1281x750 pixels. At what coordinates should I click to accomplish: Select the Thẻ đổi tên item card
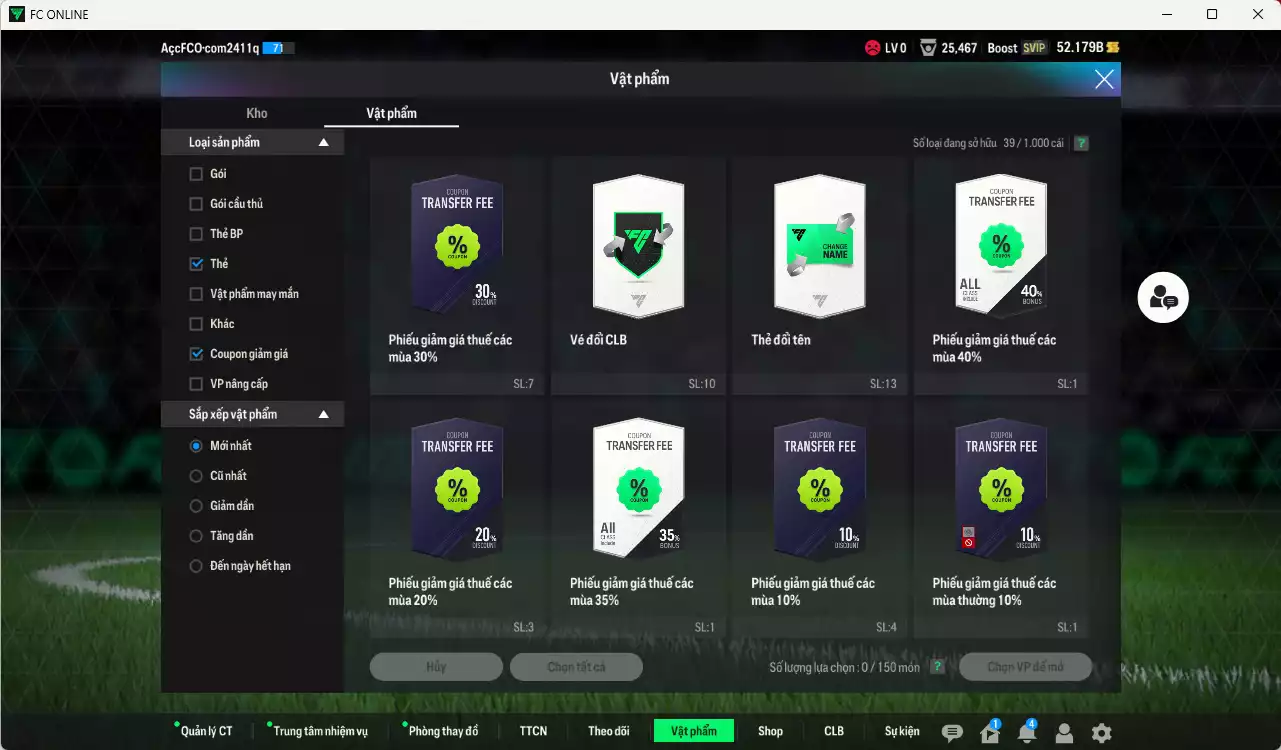click(819, 274)
